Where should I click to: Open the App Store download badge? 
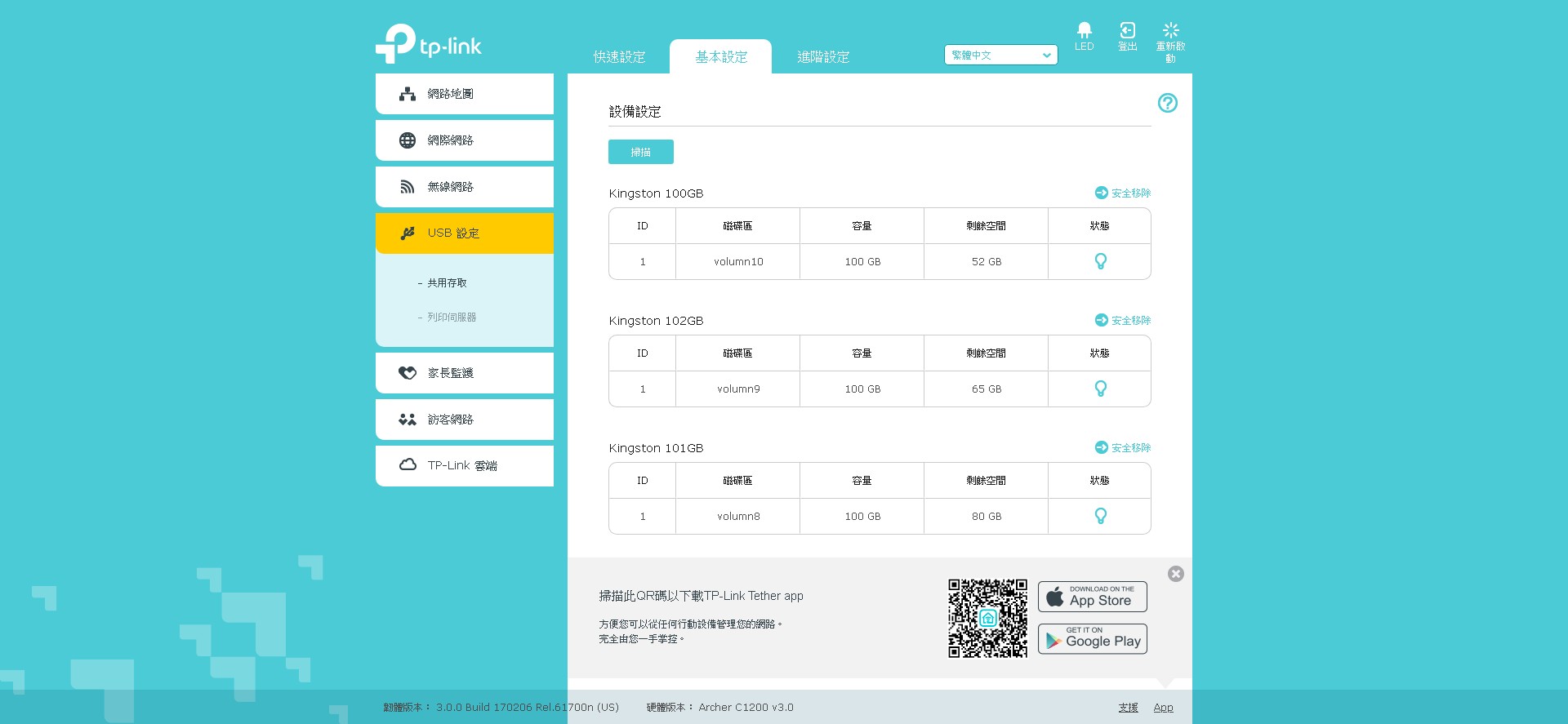tap(1093, 597)
